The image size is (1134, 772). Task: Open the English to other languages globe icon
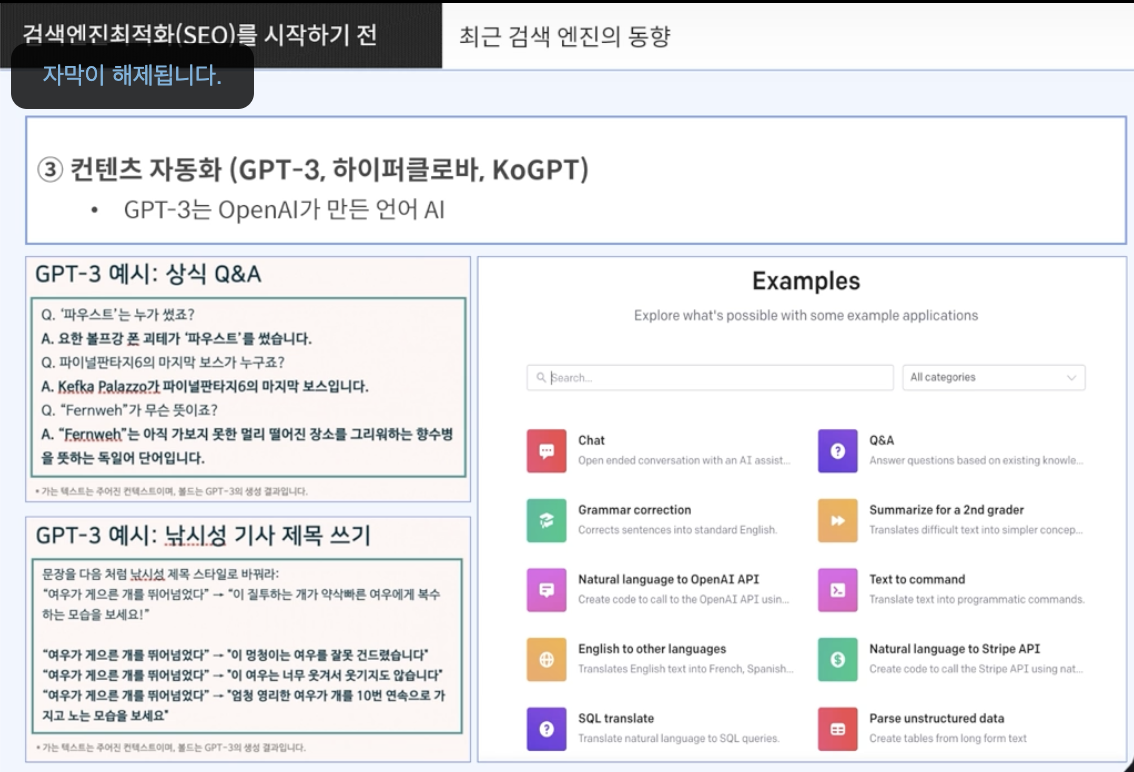click(x=546, y=659)
